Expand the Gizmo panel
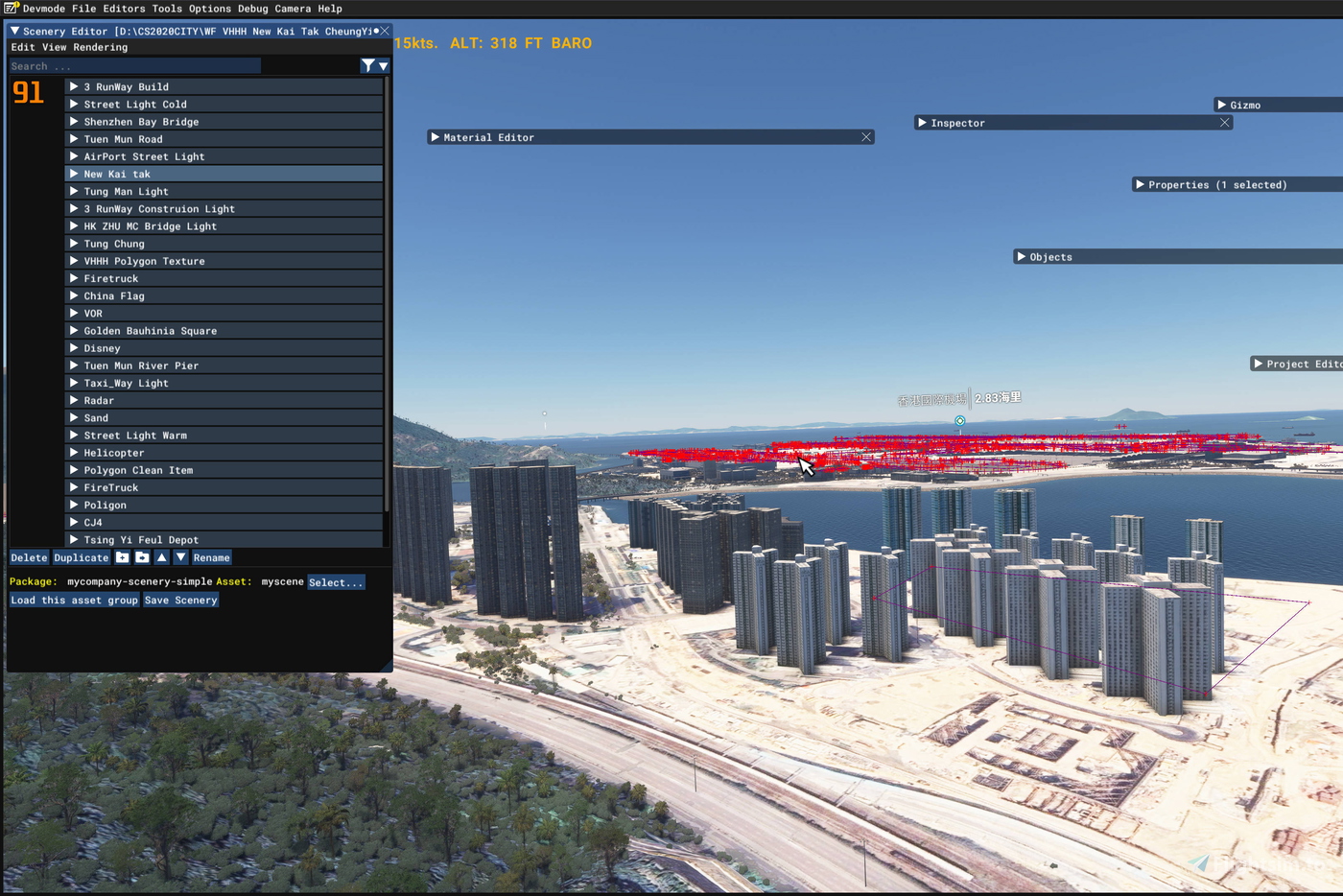The image size is (1343, 896). pos(1222,105)
